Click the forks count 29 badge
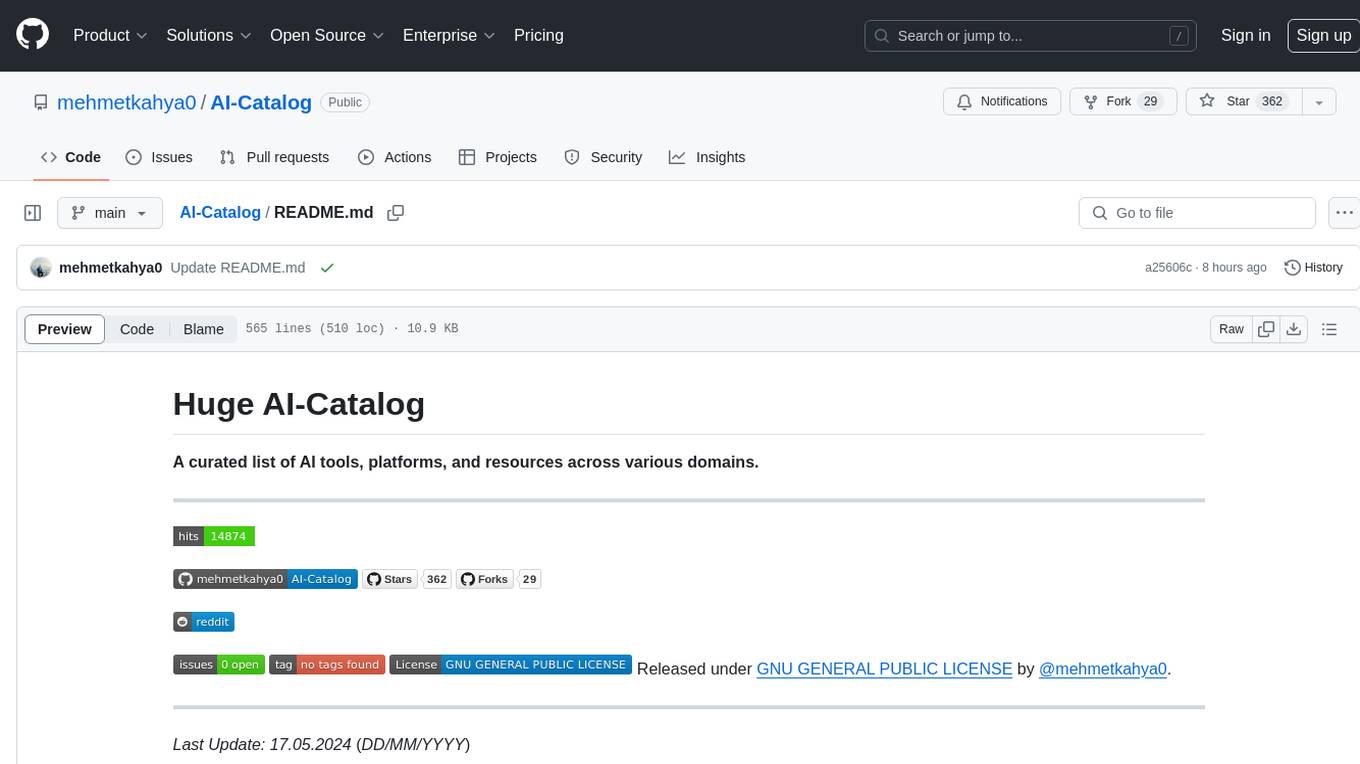Screen dimensions: 1360x764 [530, 579]
